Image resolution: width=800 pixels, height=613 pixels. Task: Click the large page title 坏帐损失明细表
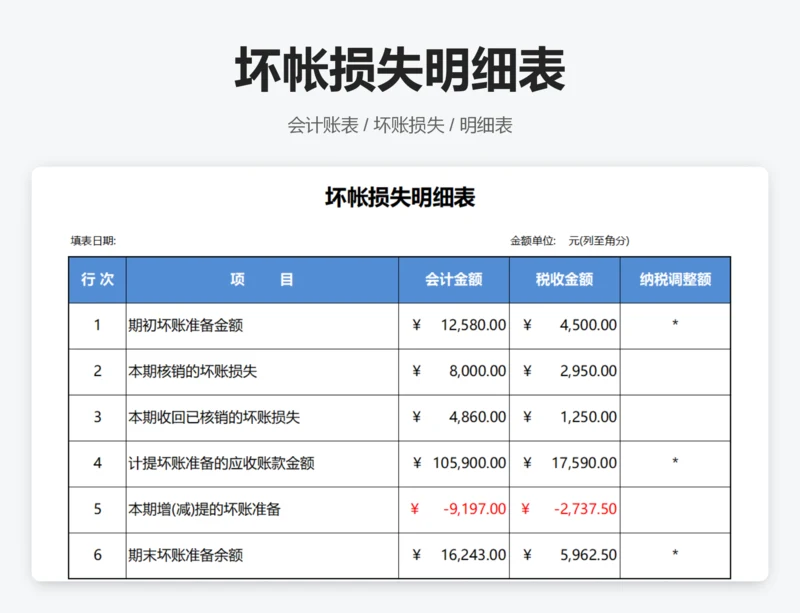[399, 69]
